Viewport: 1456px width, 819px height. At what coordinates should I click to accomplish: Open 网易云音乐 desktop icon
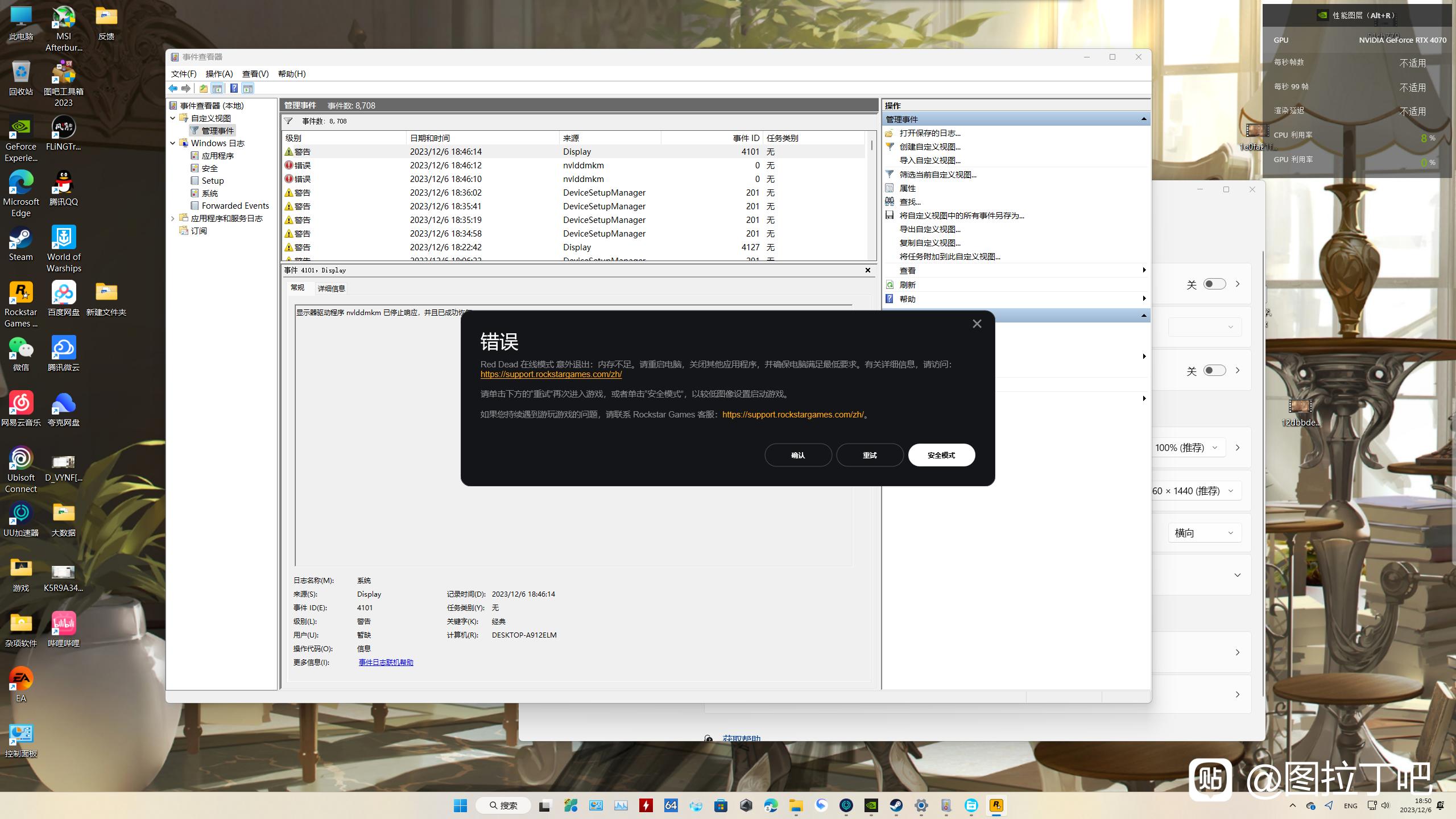21,410
